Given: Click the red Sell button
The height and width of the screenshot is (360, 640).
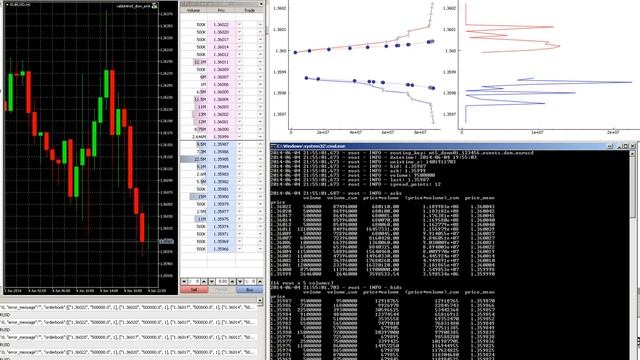Looking at the screenshot, I should pos(194,289).
